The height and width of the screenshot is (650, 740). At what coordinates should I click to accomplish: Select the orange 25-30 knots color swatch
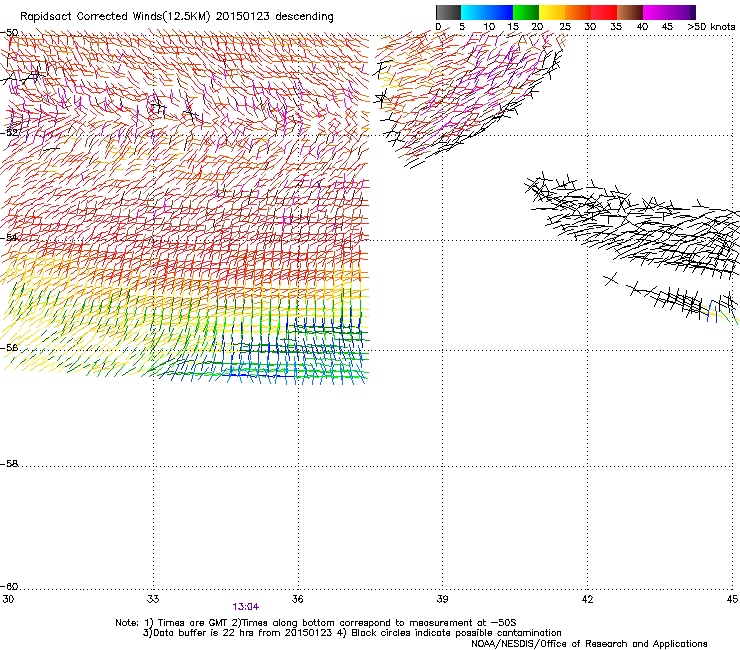[578, 12]
